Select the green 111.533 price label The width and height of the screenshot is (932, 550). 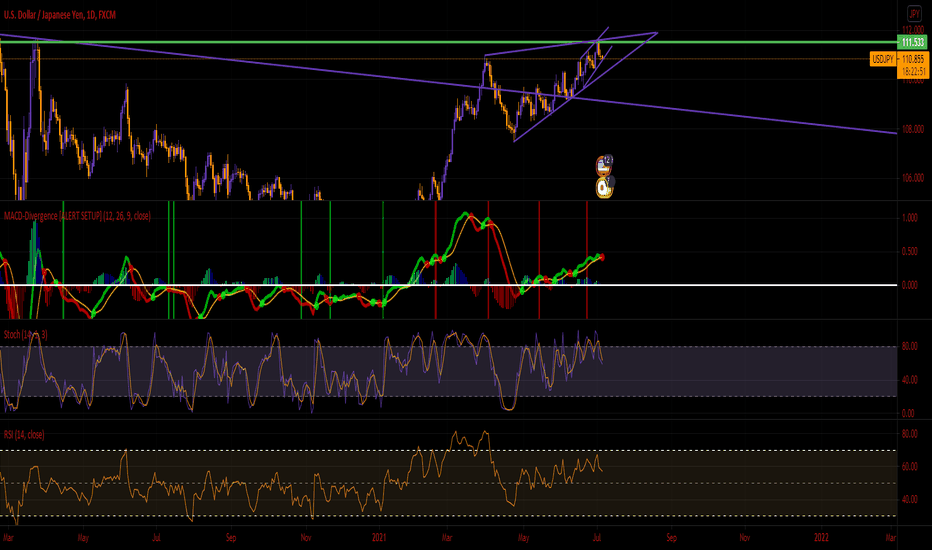click(912, 42)
